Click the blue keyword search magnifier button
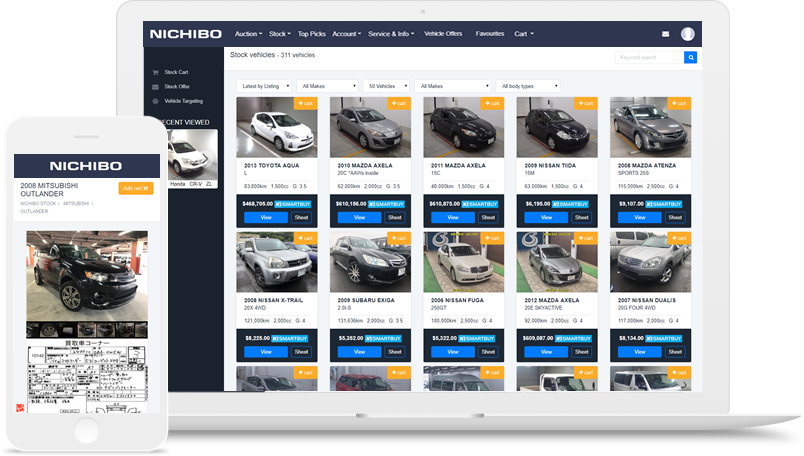804x456 pixels. [690, 57]
